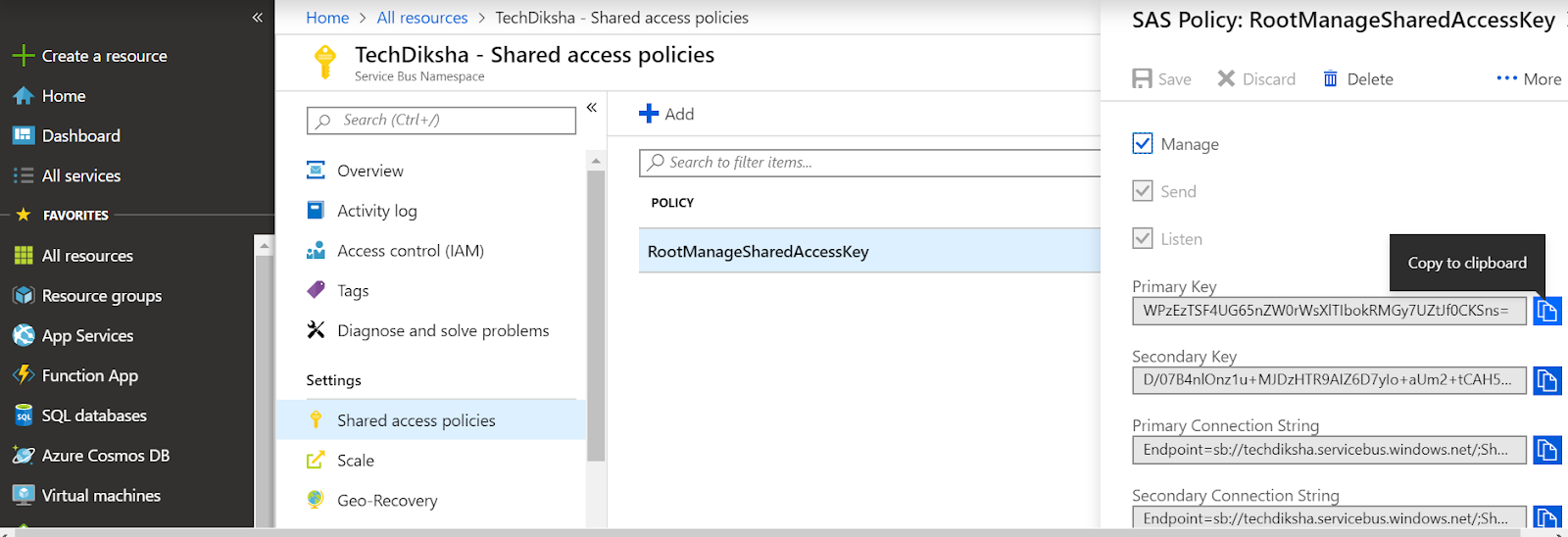
Task: Delete the SAS policy
Action: [1357, 79]
